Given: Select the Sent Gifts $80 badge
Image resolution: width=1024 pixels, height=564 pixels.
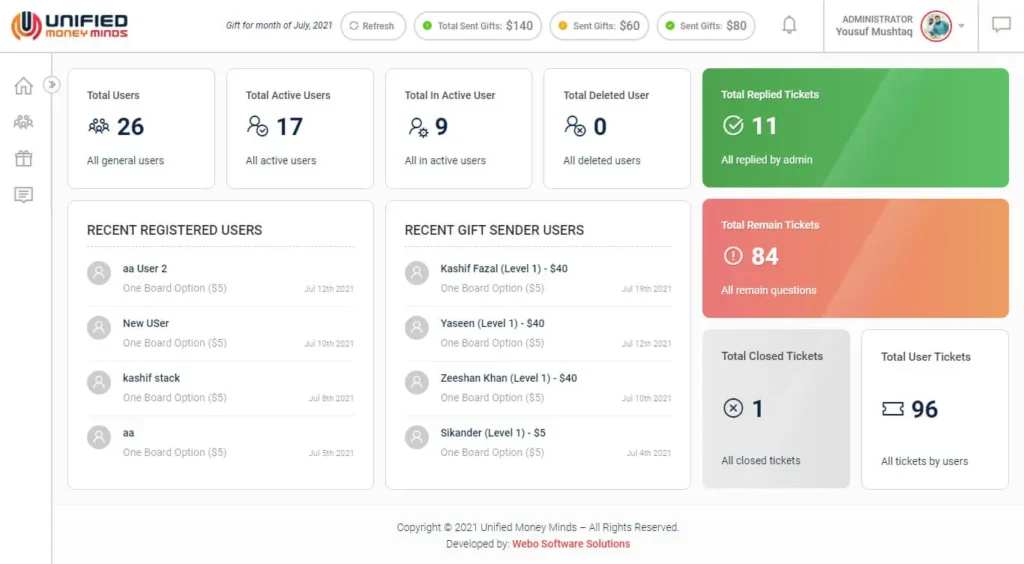Looking at the screenshot, I should tap(706, 26).
